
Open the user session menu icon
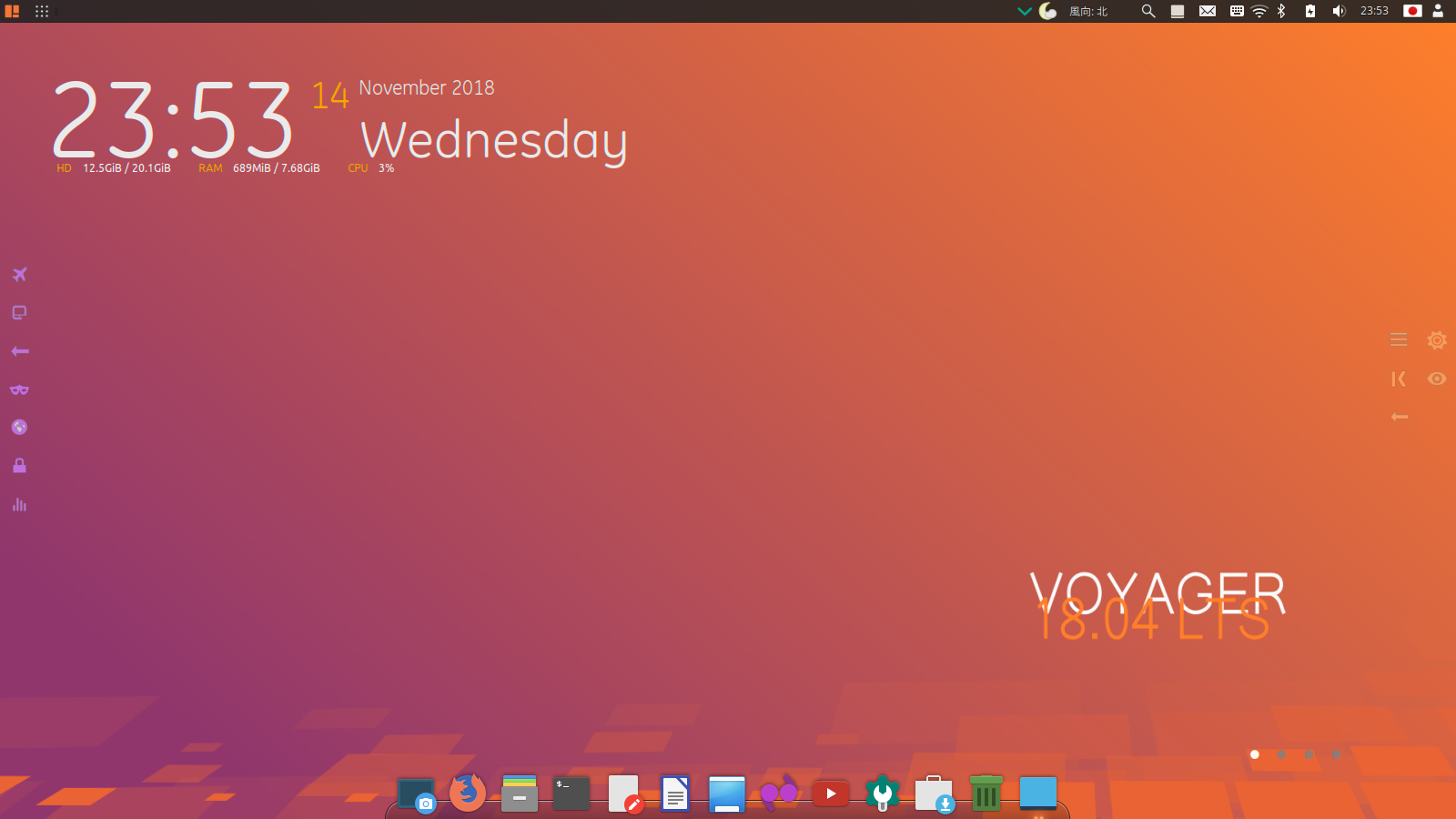tap(1438, 11)
